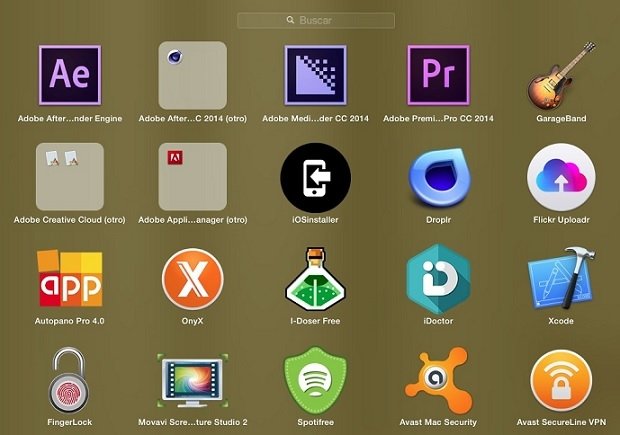Click the 'iDoctor' label text
Viewport: 620px width, 435px height.
point(438,321)
